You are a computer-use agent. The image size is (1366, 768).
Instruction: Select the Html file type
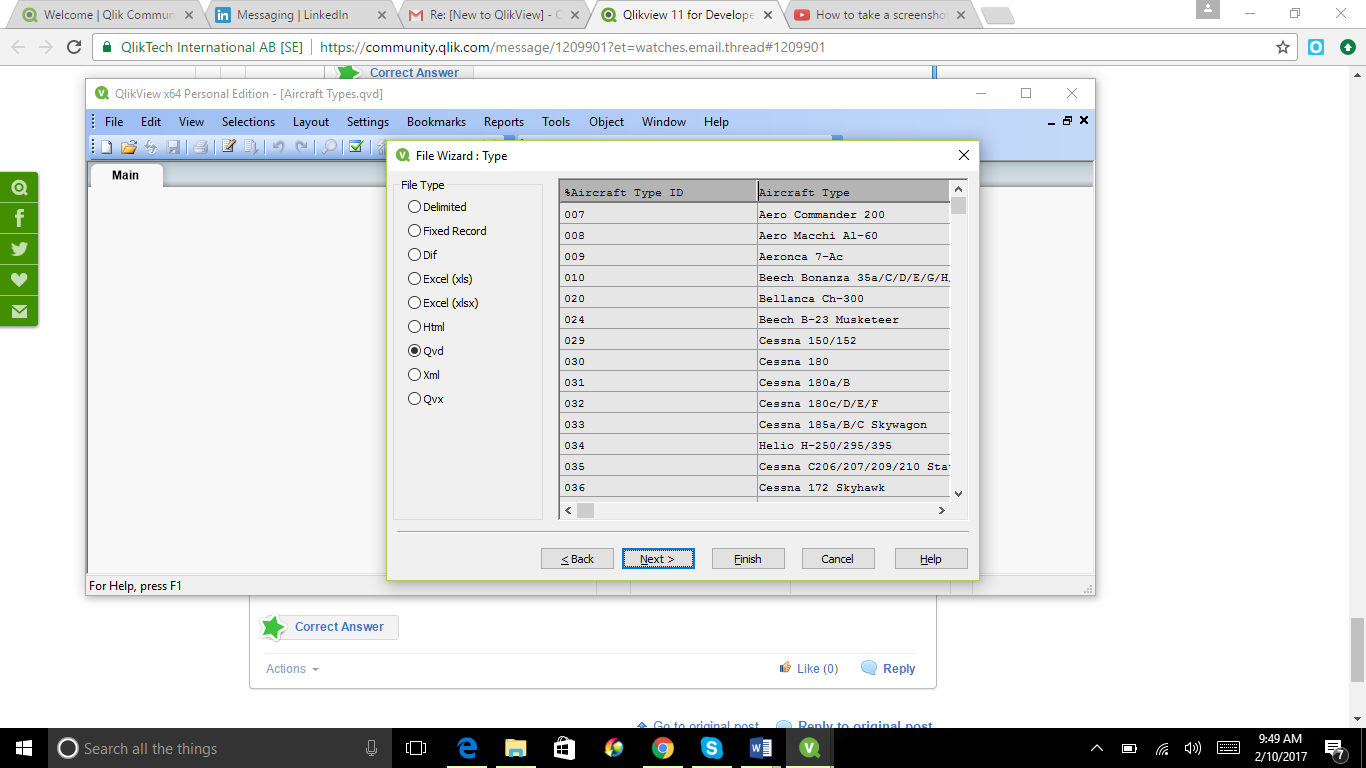427,327
